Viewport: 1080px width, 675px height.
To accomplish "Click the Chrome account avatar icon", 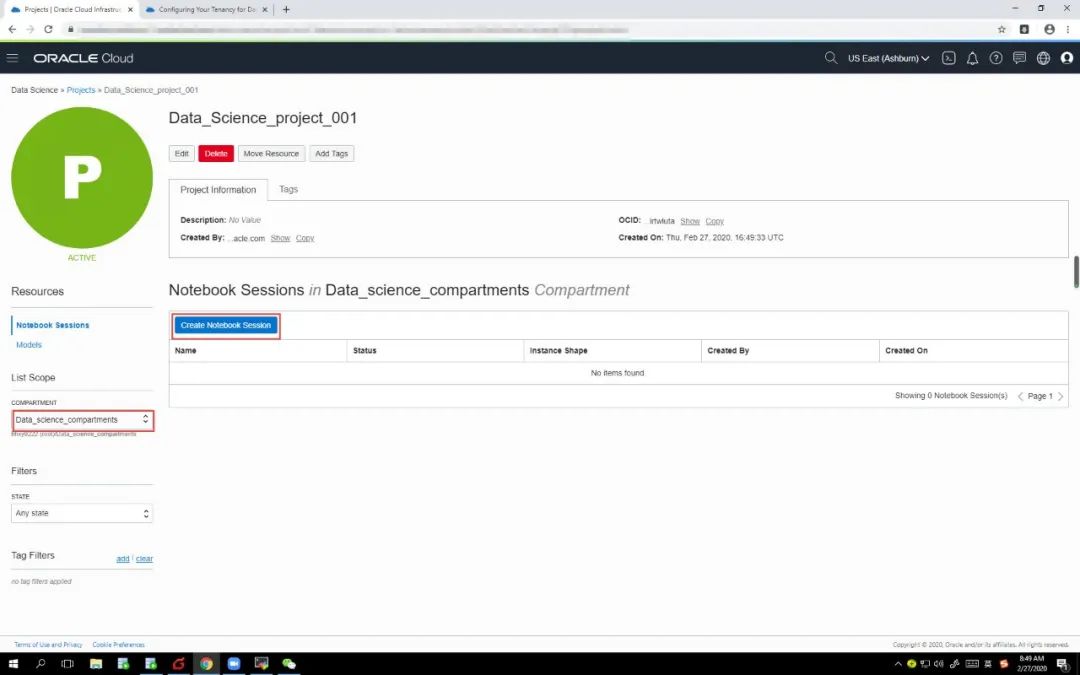I will click(1049, 30).
